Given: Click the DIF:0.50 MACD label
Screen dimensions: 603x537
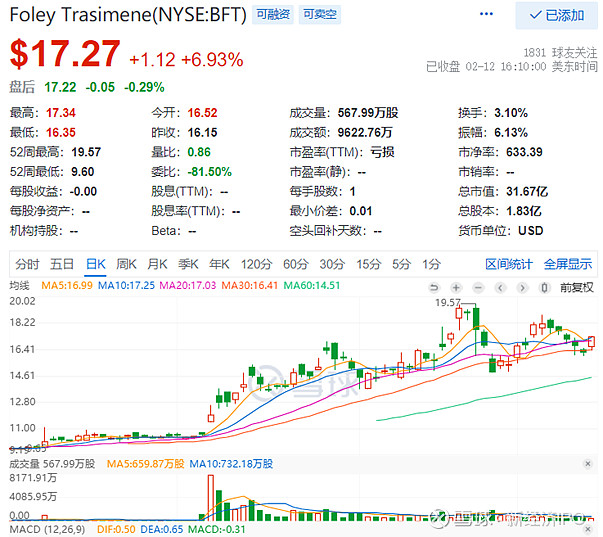Looking at the screenshot, I should tap(116, 530).
